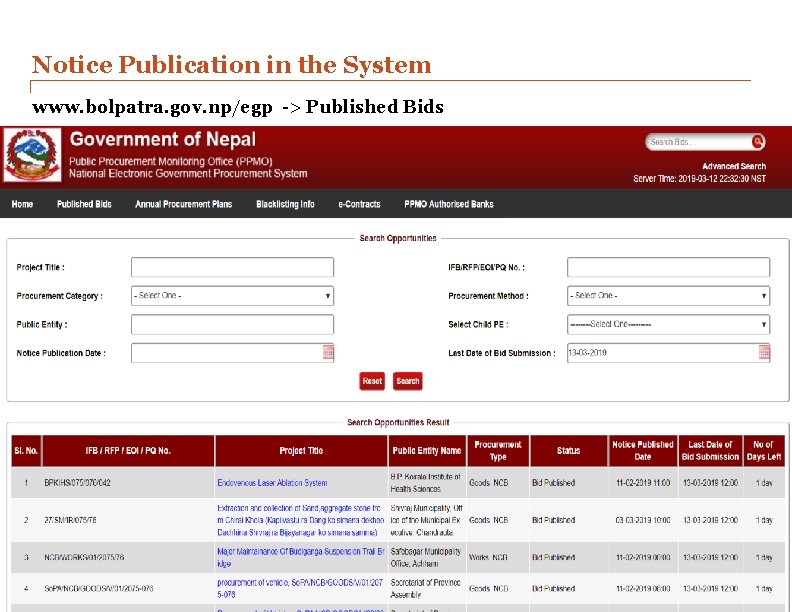This screenshot has height=612, width=792.
Task: Open Extraction and collection of Sand project link
Action: (301, 520)
